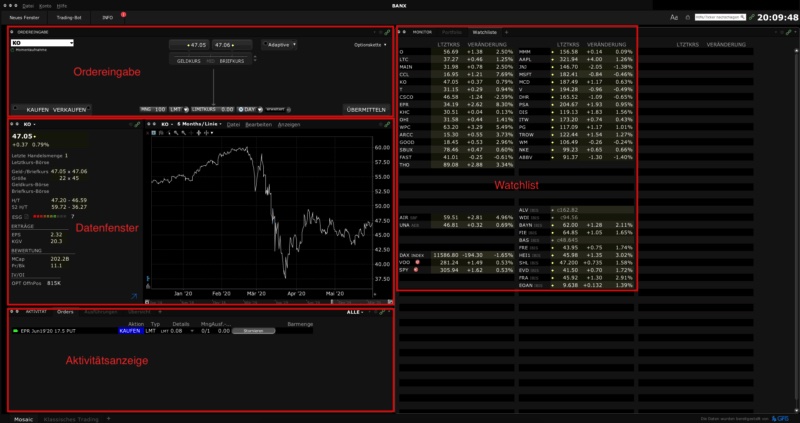The width and height of the screenshot is (800, 423).
Task: Click the font size Aa icon
Action: (x=673, y=17)
